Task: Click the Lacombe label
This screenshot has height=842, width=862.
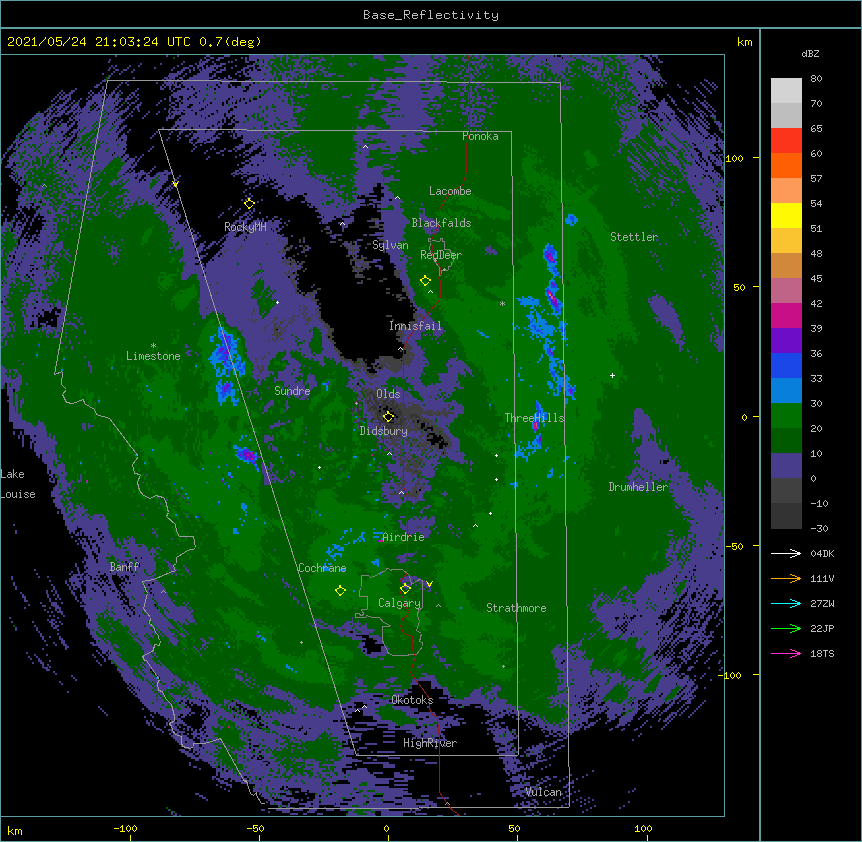Action: coord(450,191)
